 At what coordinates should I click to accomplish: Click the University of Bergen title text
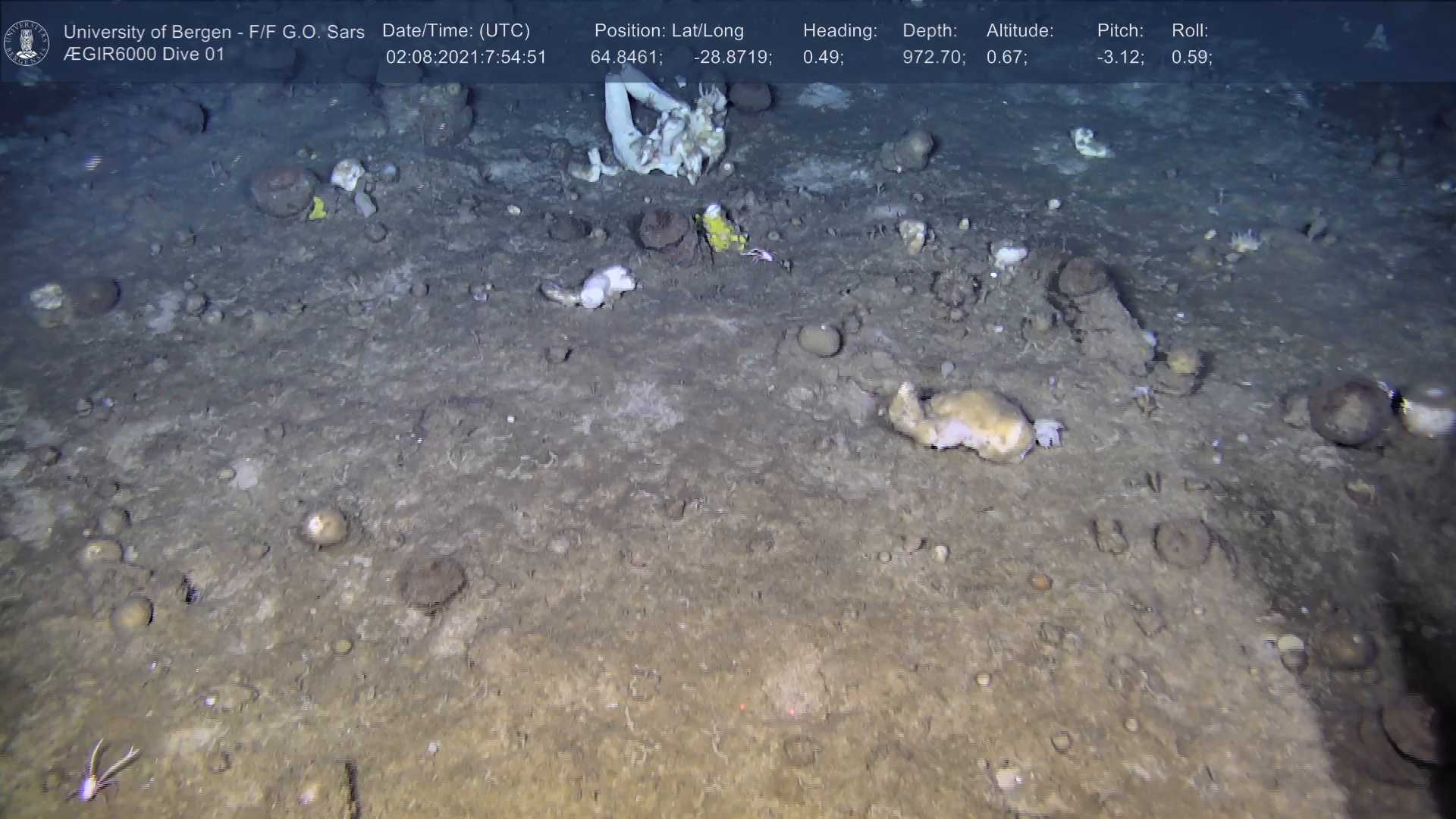click(214, 32)
